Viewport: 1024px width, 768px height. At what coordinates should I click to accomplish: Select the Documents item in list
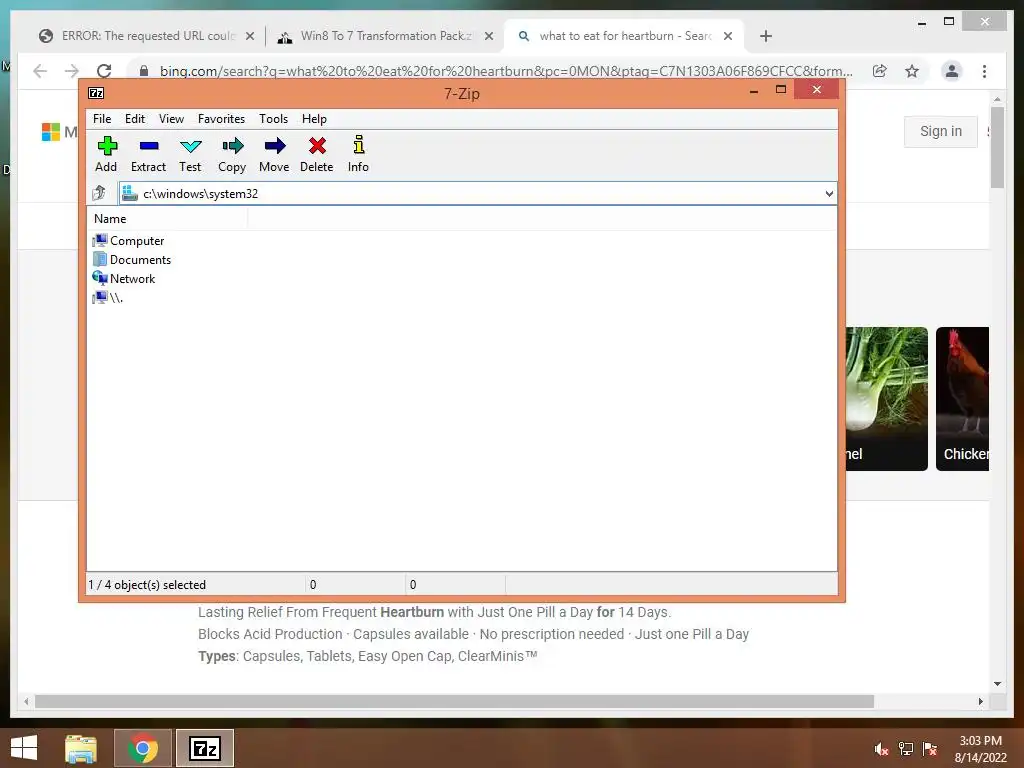coord(132,259)
